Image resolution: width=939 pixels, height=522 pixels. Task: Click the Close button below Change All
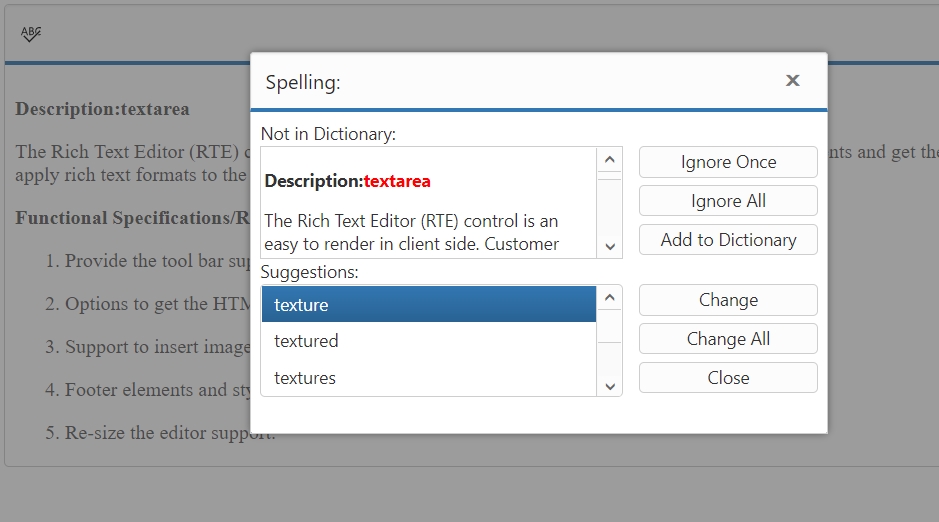[x=728, y=378]
